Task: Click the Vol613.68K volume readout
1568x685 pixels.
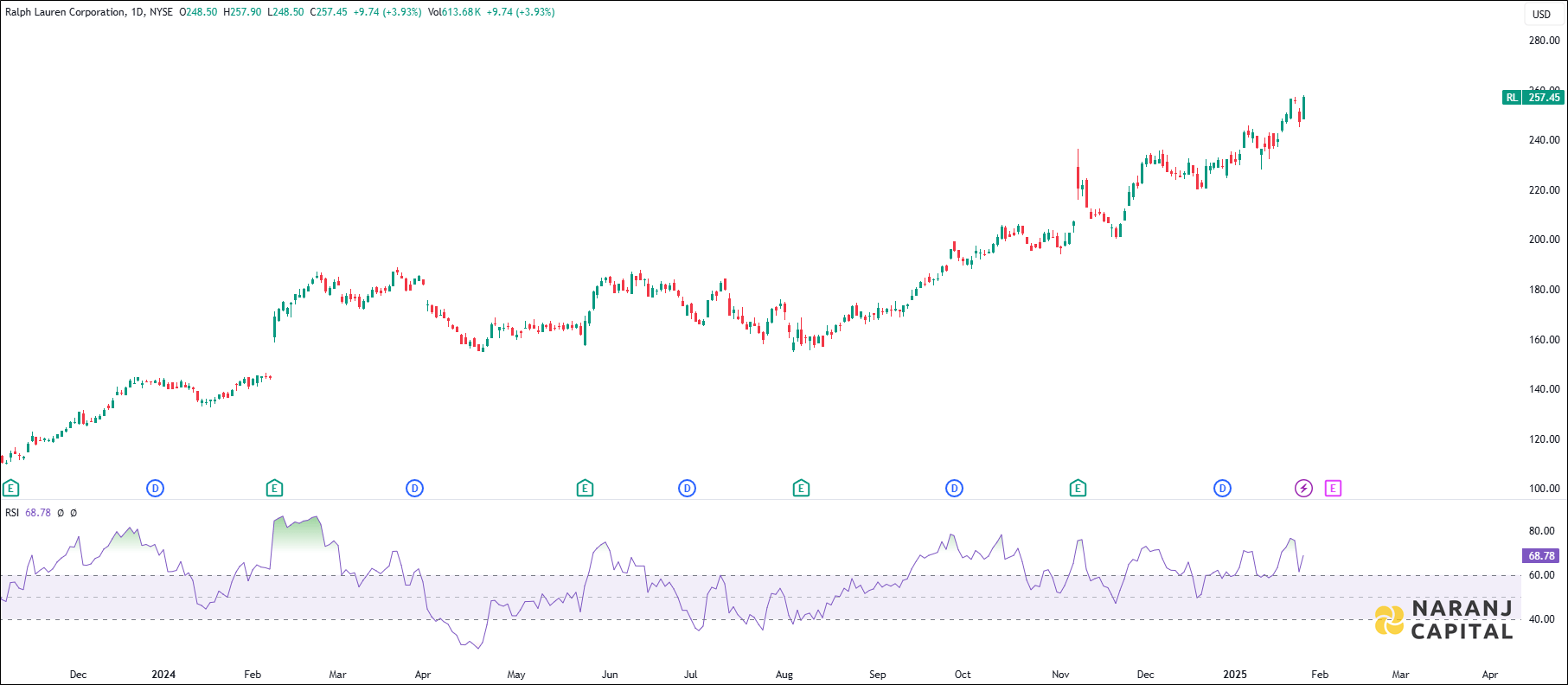Action: click(x=454, y=12)
